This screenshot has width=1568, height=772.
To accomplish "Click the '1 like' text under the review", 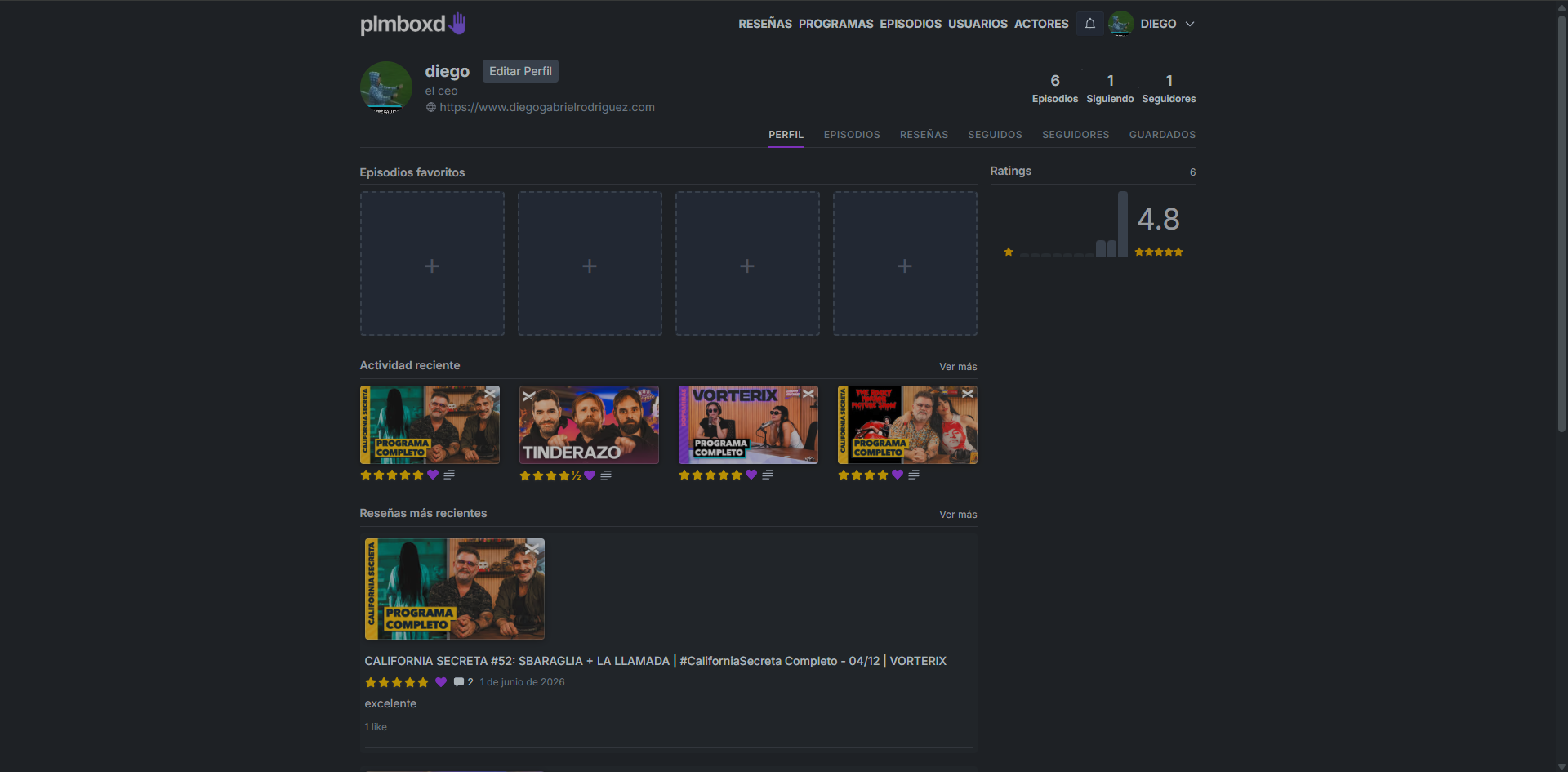I will tap(376, 727).
